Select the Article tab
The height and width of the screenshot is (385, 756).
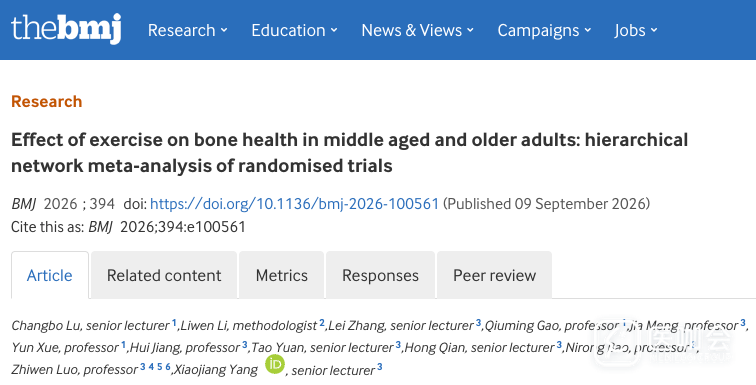(x=50, y=275)
